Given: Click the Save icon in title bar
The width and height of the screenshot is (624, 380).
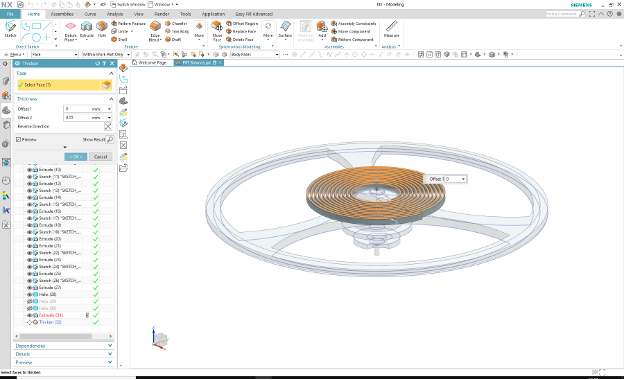Looking at the screenshot, I should (x=20, y=4).
